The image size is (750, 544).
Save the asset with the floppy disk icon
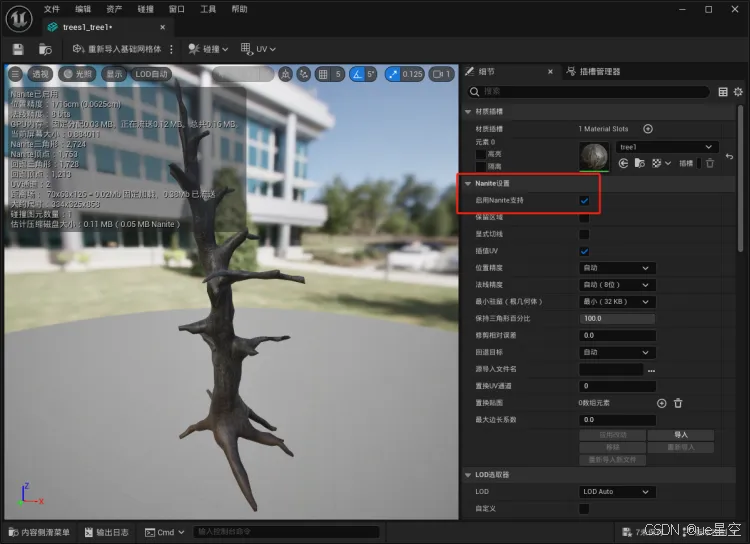(x=18, y=49)
